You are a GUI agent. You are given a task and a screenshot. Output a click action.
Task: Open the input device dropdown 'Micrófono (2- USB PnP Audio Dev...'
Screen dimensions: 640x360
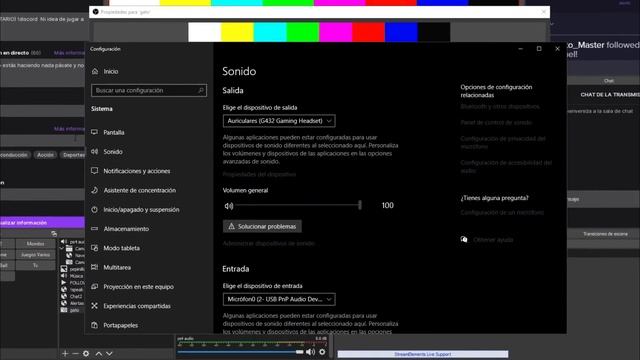coord(279,299)
